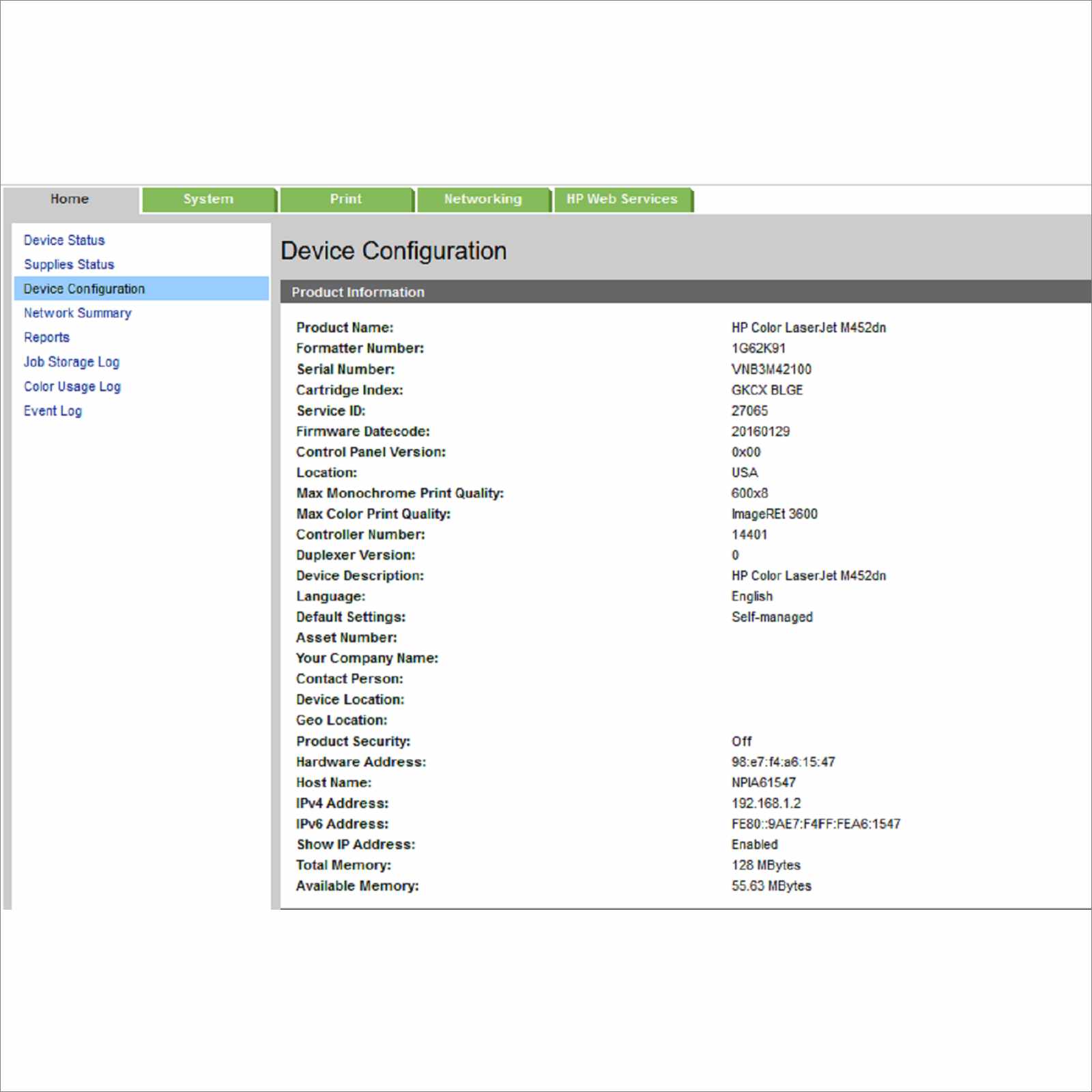The width and height of the screenshot is (1092, 1092).
Task: Select default settings value Self-managed
Action: (x=772, y=617)
